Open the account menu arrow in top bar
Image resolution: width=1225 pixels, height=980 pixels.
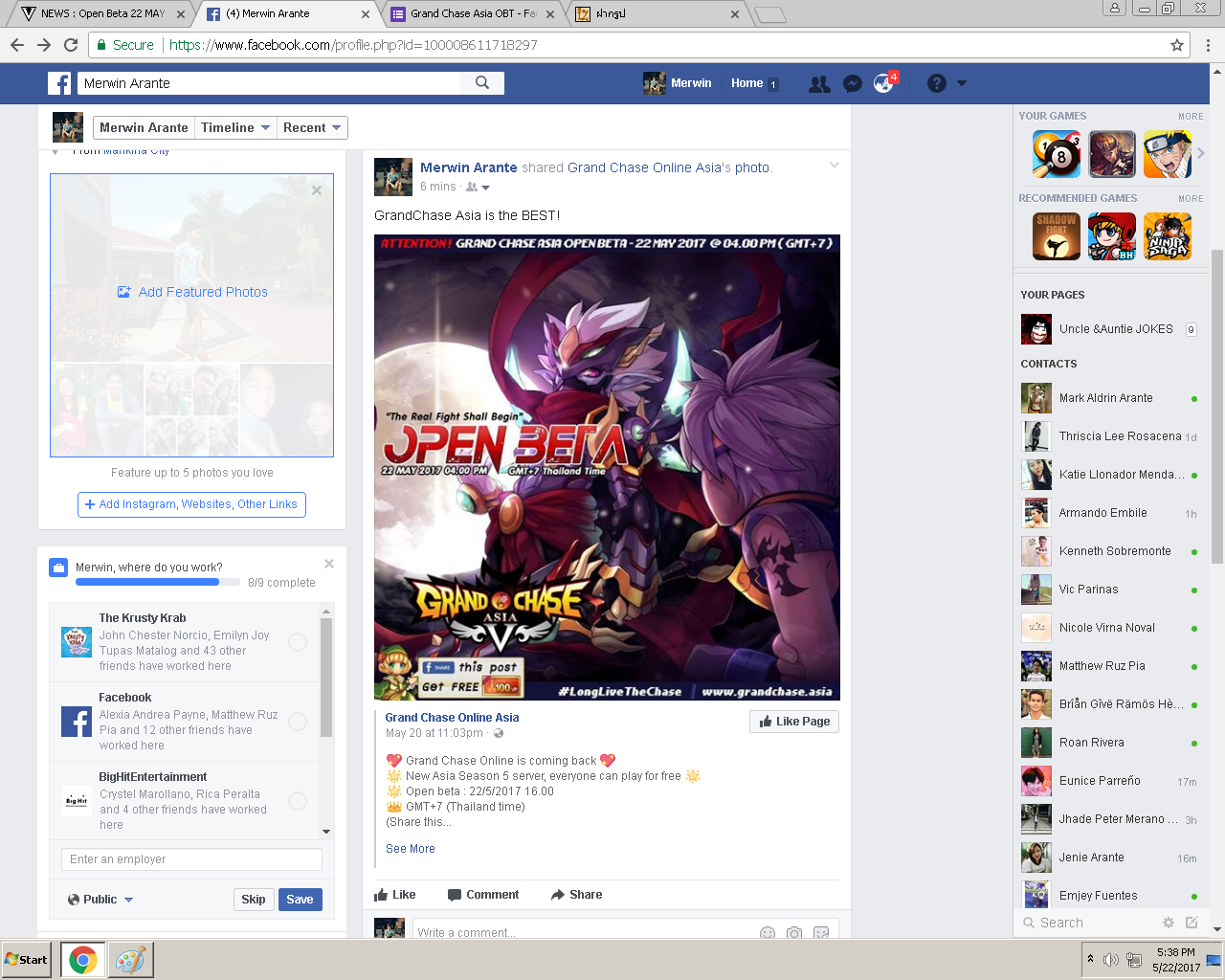[962, 83]
